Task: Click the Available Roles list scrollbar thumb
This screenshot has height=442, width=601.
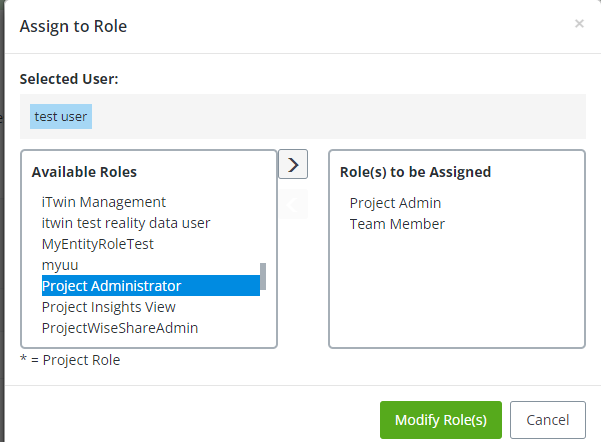Action: 263,276
